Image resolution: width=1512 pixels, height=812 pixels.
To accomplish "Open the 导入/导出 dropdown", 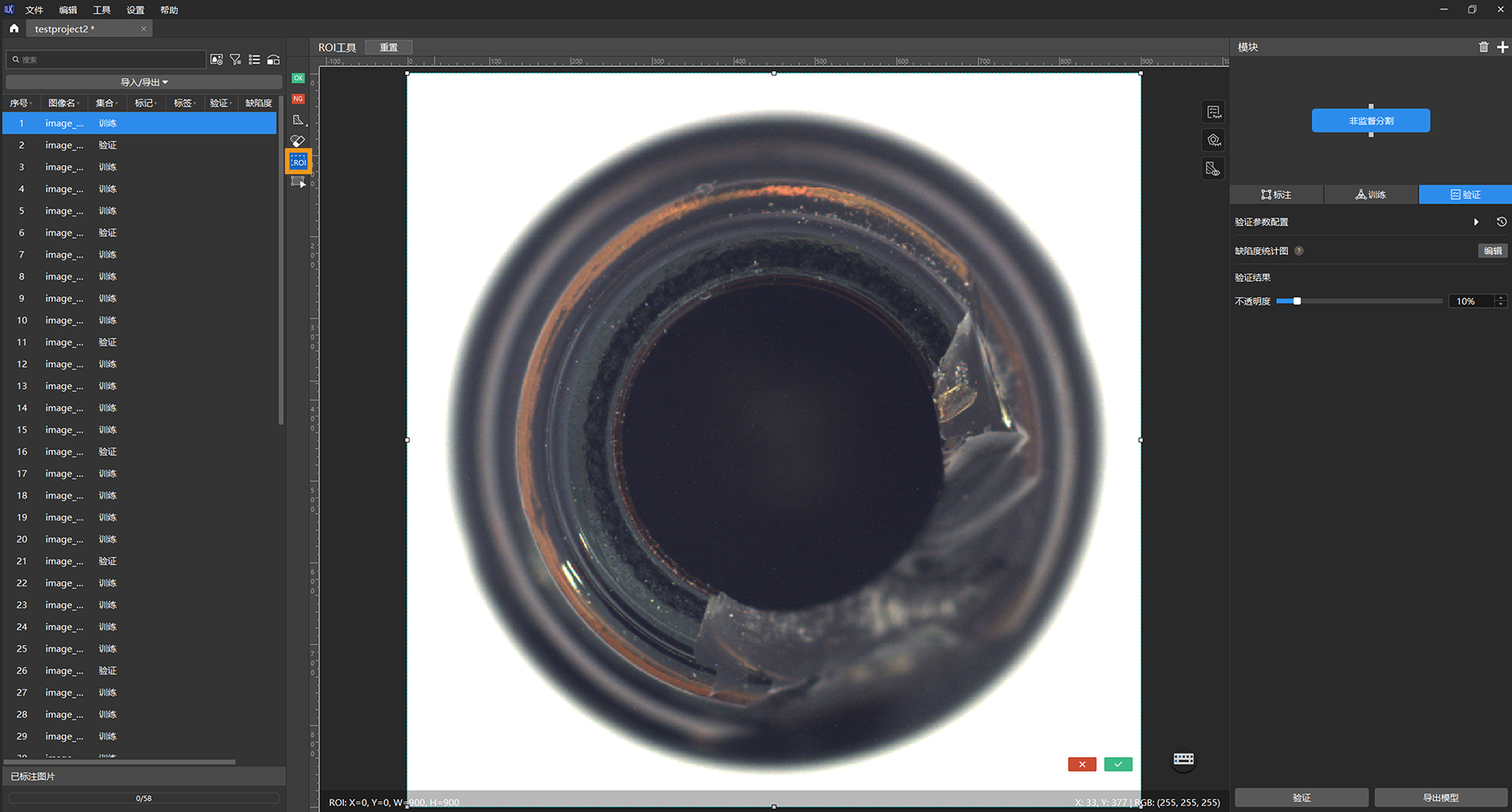I will [x=144, y=82].
